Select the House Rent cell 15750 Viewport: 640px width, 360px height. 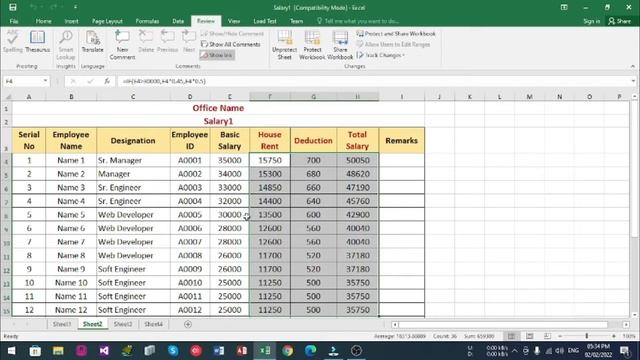coord(270,160)
